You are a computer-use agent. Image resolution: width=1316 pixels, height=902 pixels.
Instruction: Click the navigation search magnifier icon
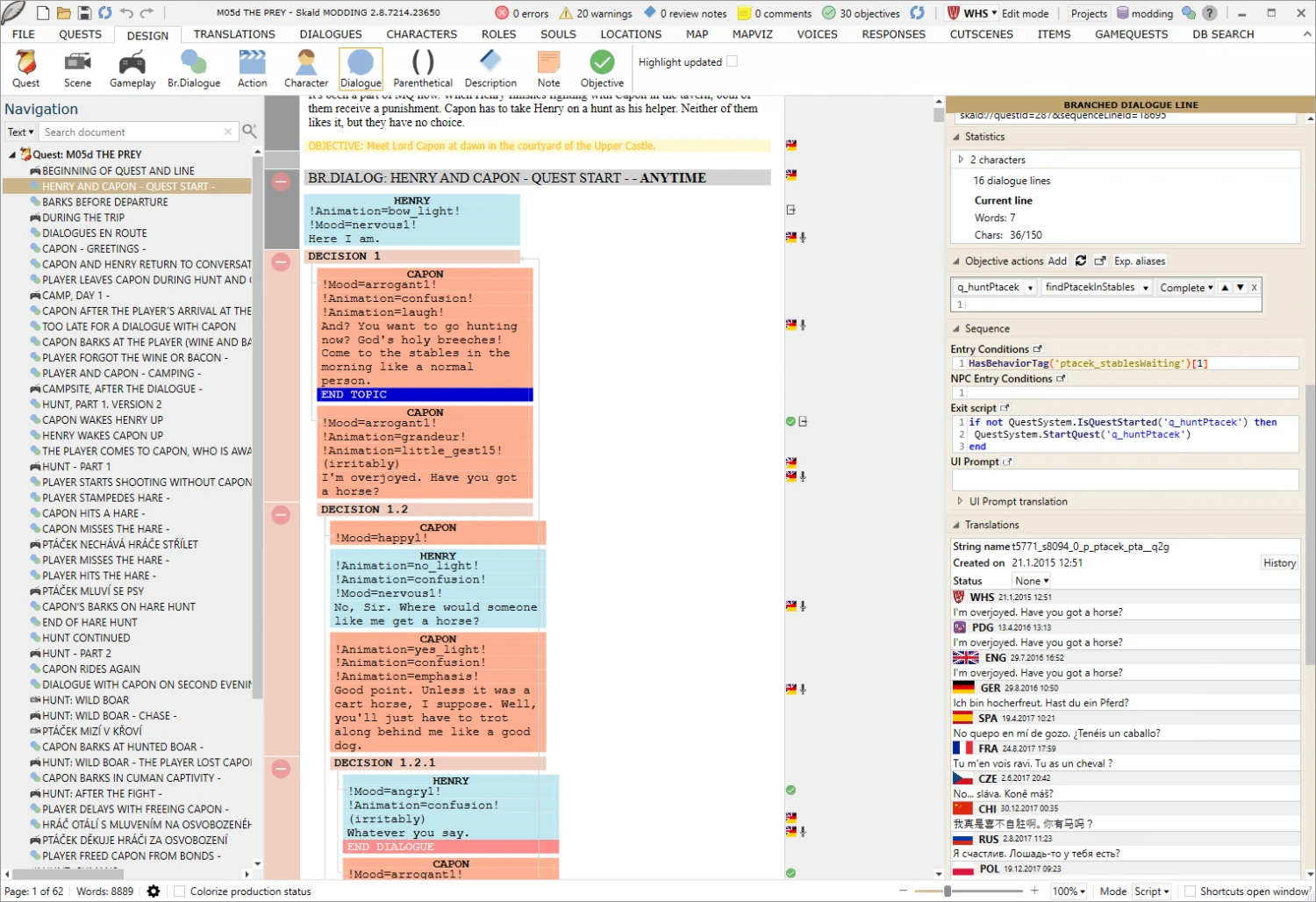pyautogui.click(x=250, y=132)
